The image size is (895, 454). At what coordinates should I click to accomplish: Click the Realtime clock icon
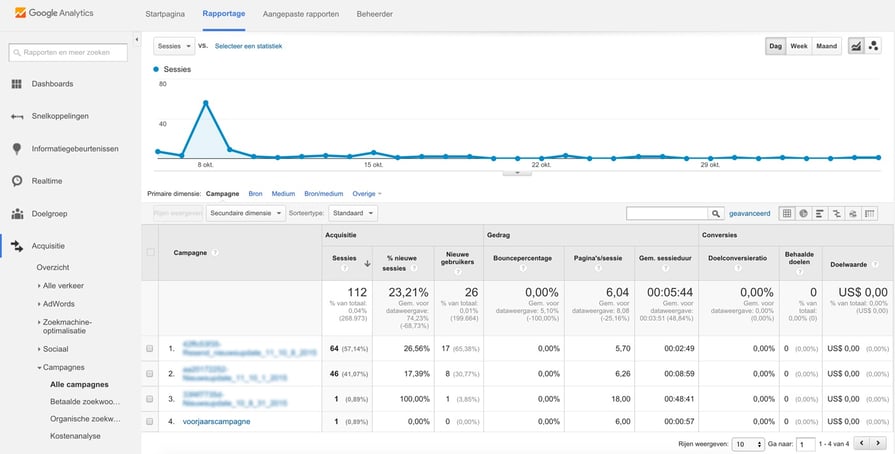17,181
